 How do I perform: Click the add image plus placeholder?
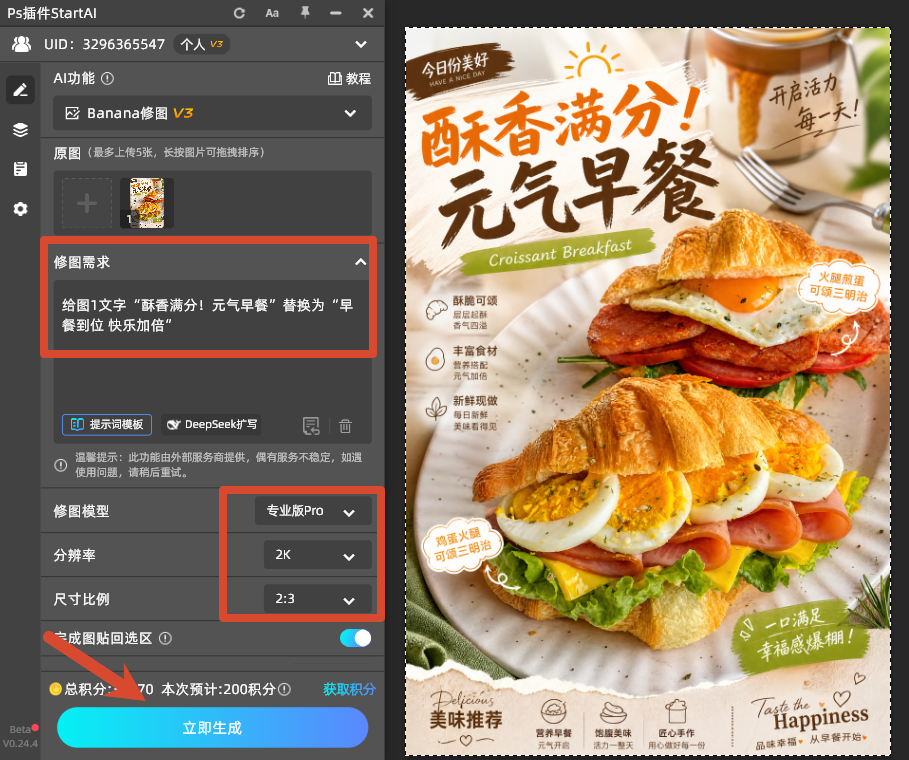pyautogui.click(x=87, y=203)
